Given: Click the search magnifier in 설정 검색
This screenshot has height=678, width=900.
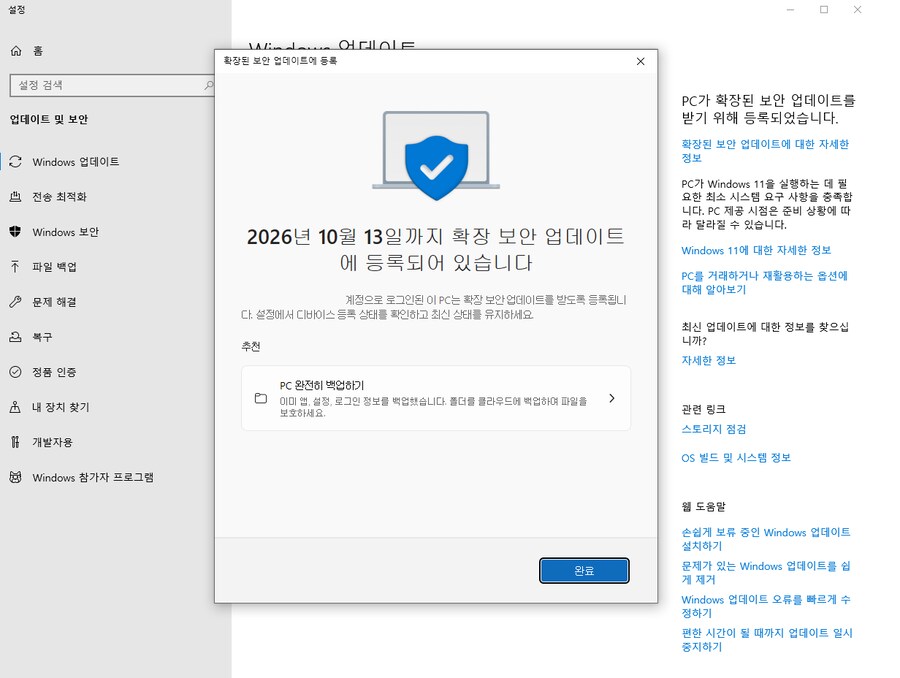Looking at the screenshot, I should click(206, 86).
